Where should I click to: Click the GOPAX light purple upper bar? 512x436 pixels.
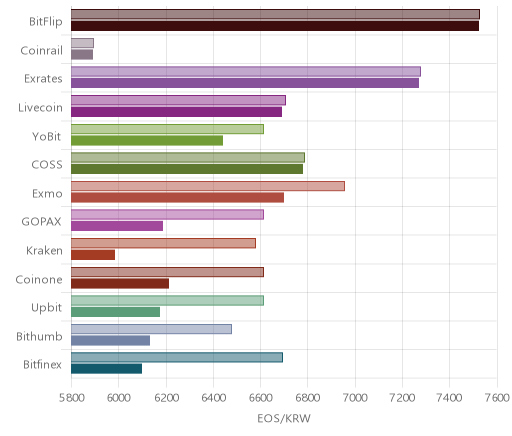167,215
